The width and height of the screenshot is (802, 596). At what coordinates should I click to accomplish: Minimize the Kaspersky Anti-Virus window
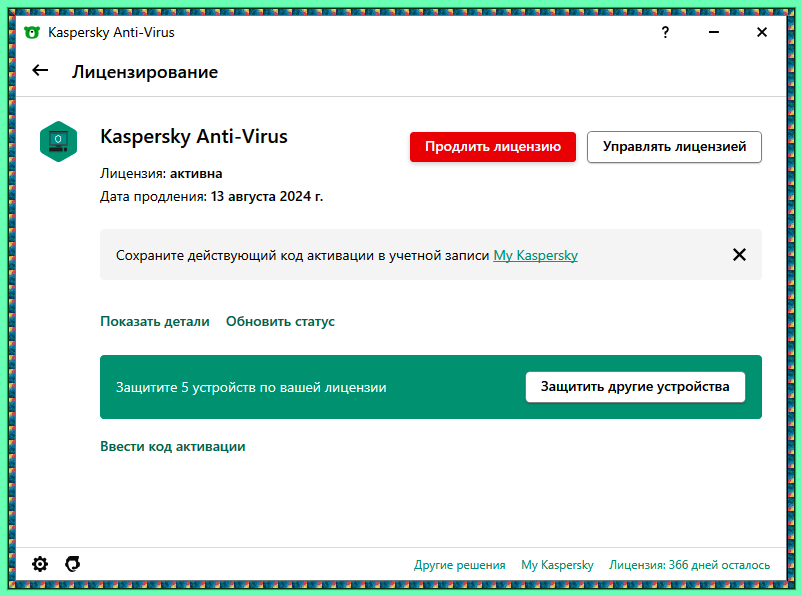(714, 33)
